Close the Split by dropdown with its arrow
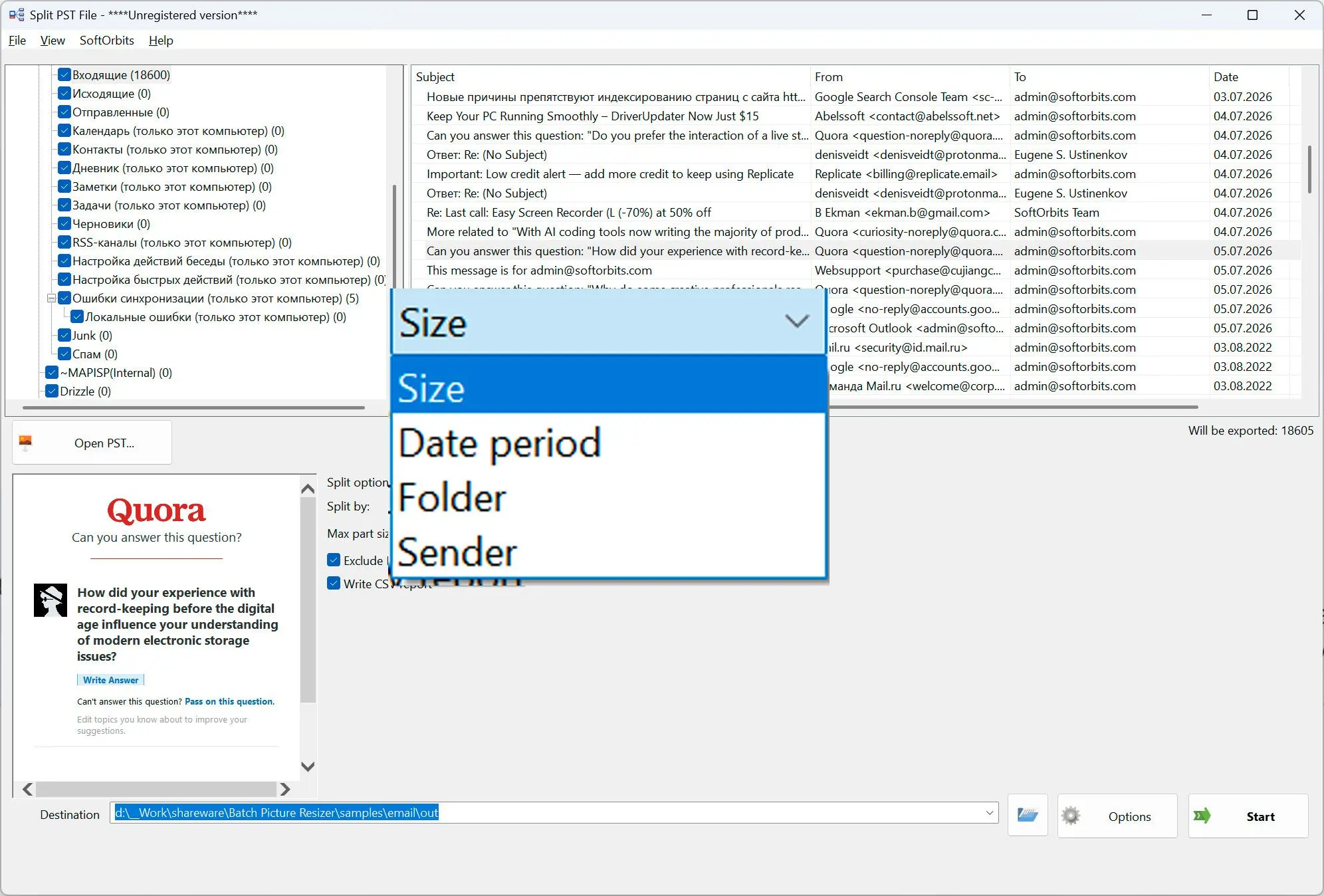This screenshot has width=1324, height=896. pos(797,322)
